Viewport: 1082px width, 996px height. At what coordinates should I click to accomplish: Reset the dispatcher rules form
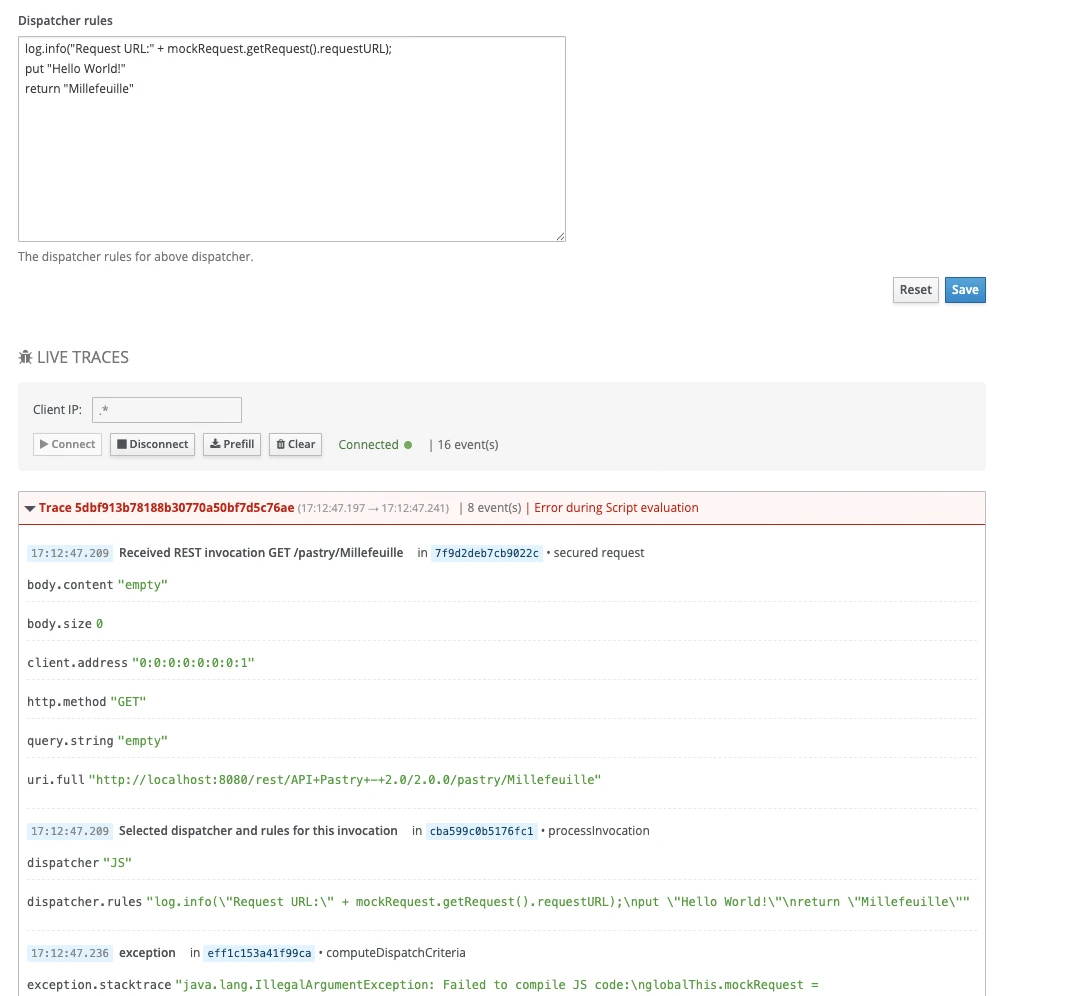(x=915, y=290)
